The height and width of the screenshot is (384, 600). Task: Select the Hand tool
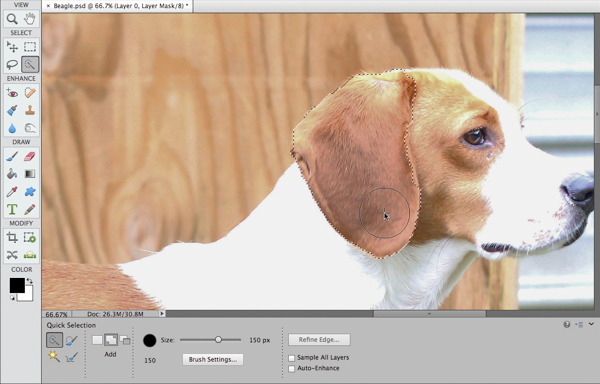point(30,19)
